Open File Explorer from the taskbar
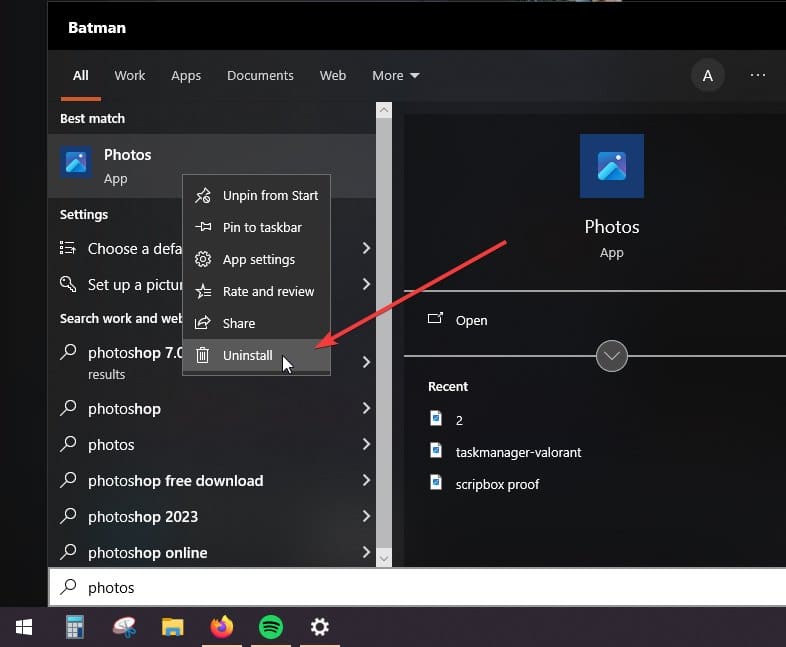The image size is (786, 647). (173, 627)
